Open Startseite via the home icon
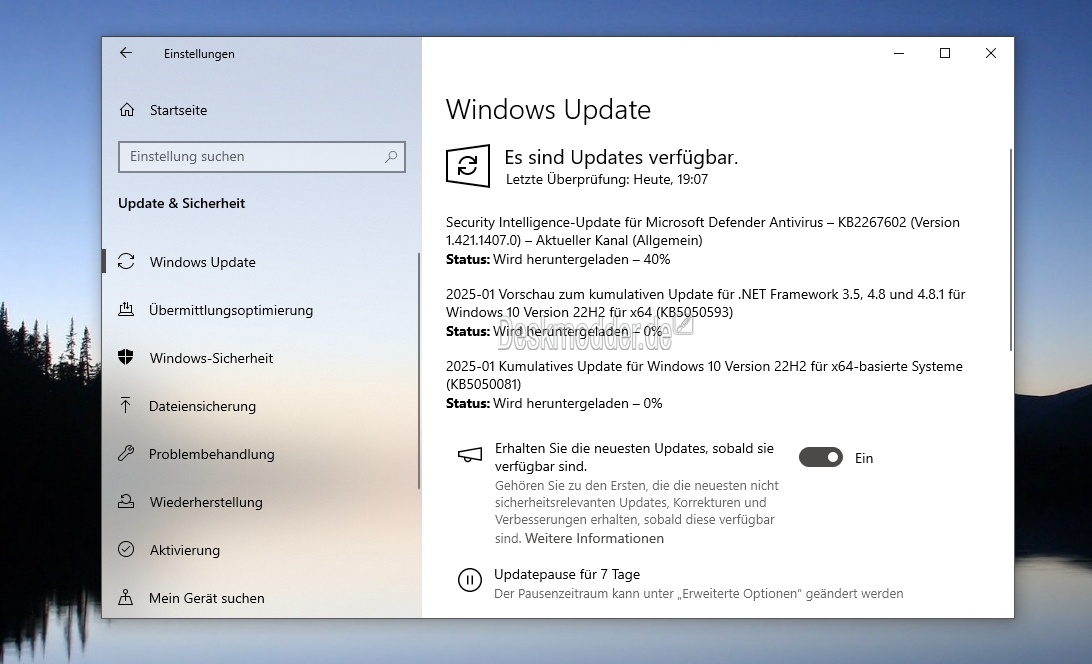The image size is (1092, 664). (x=127, y=110)
